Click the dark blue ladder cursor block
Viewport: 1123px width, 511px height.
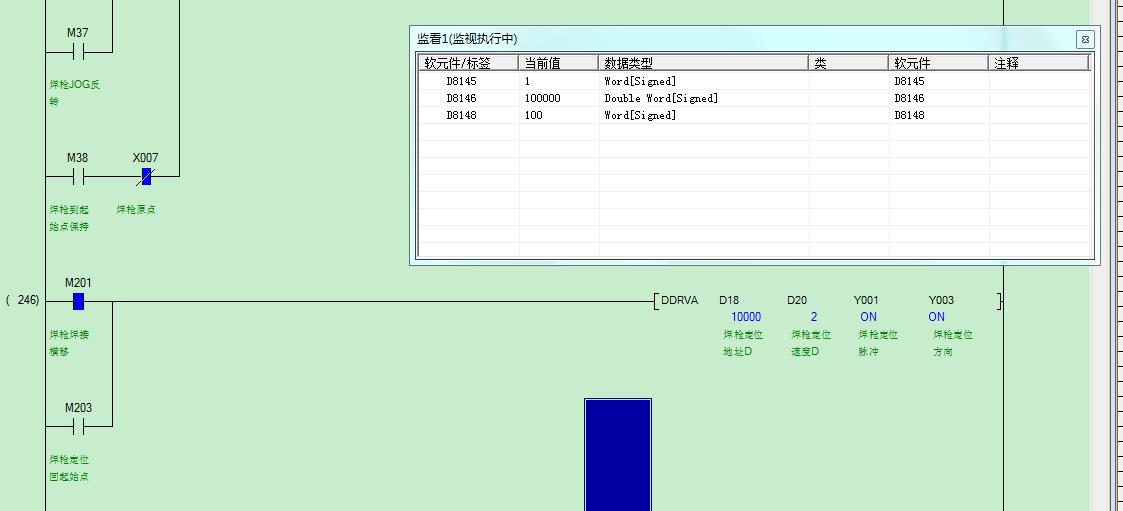(x=618, y=454)
